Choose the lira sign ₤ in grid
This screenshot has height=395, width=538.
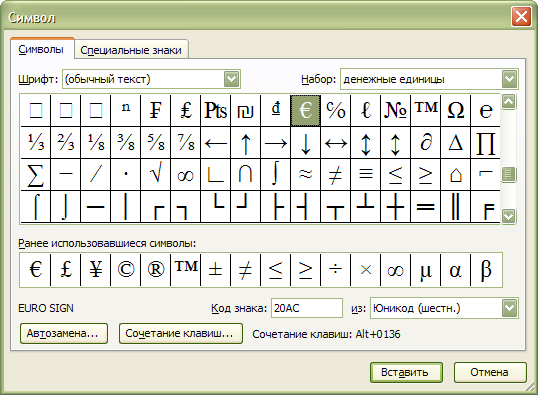[x=186, y=111]
